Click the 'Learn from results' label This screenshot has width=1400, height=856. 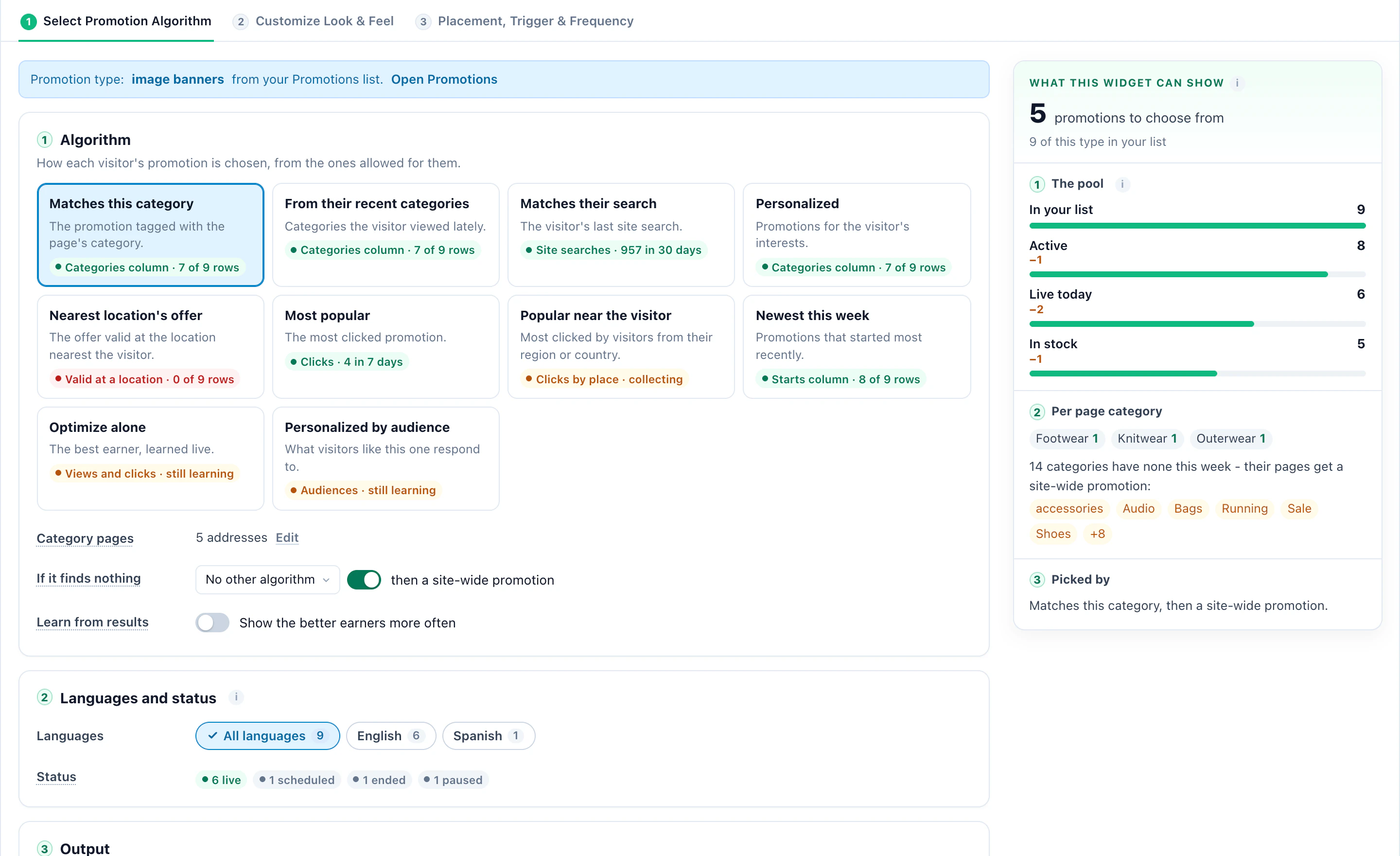point(93,622)
